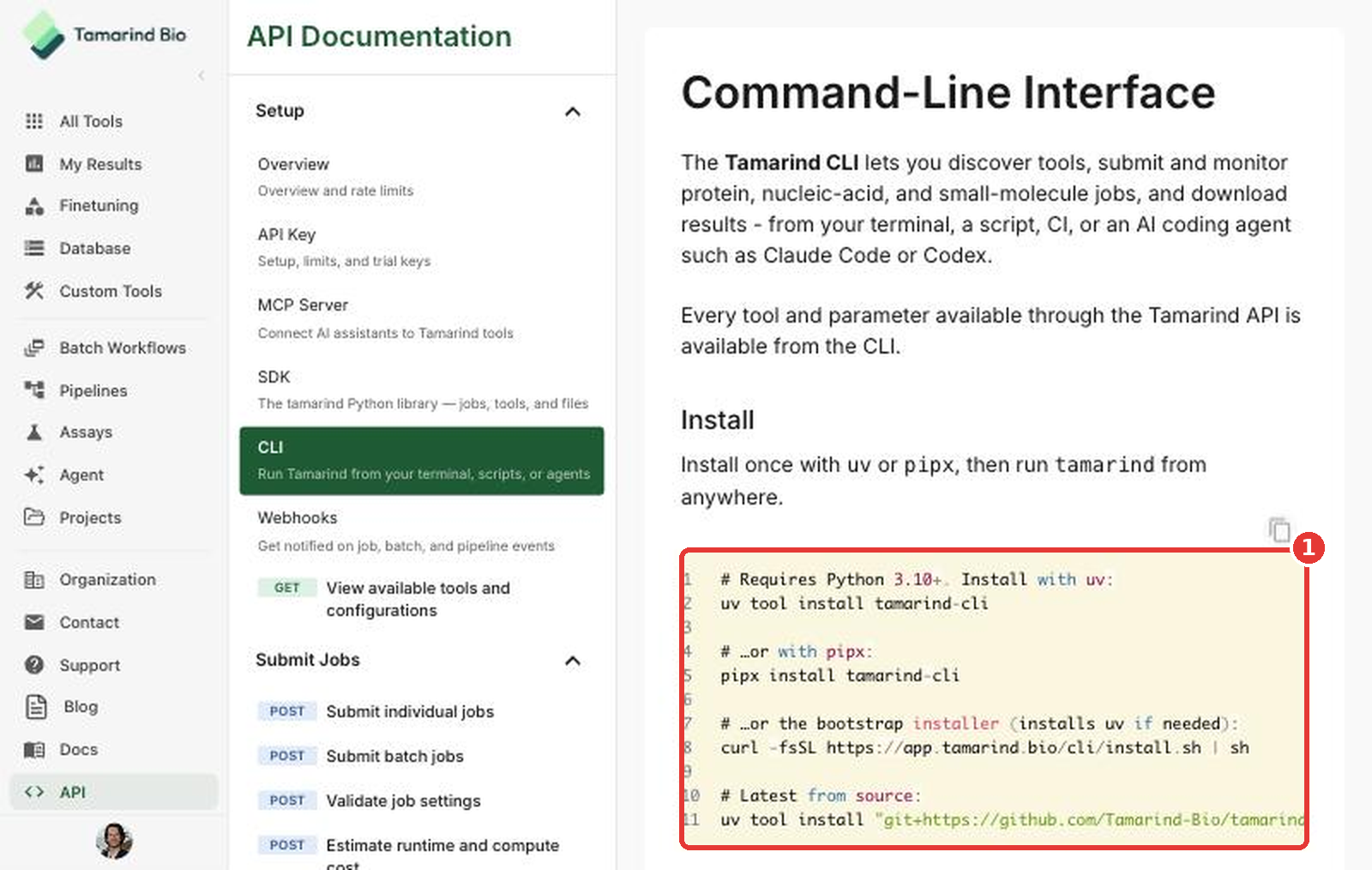The width and height of the screenshot is (1372, 870).
Task: Click the Projects folder icon
Action: tap(34, 517)
